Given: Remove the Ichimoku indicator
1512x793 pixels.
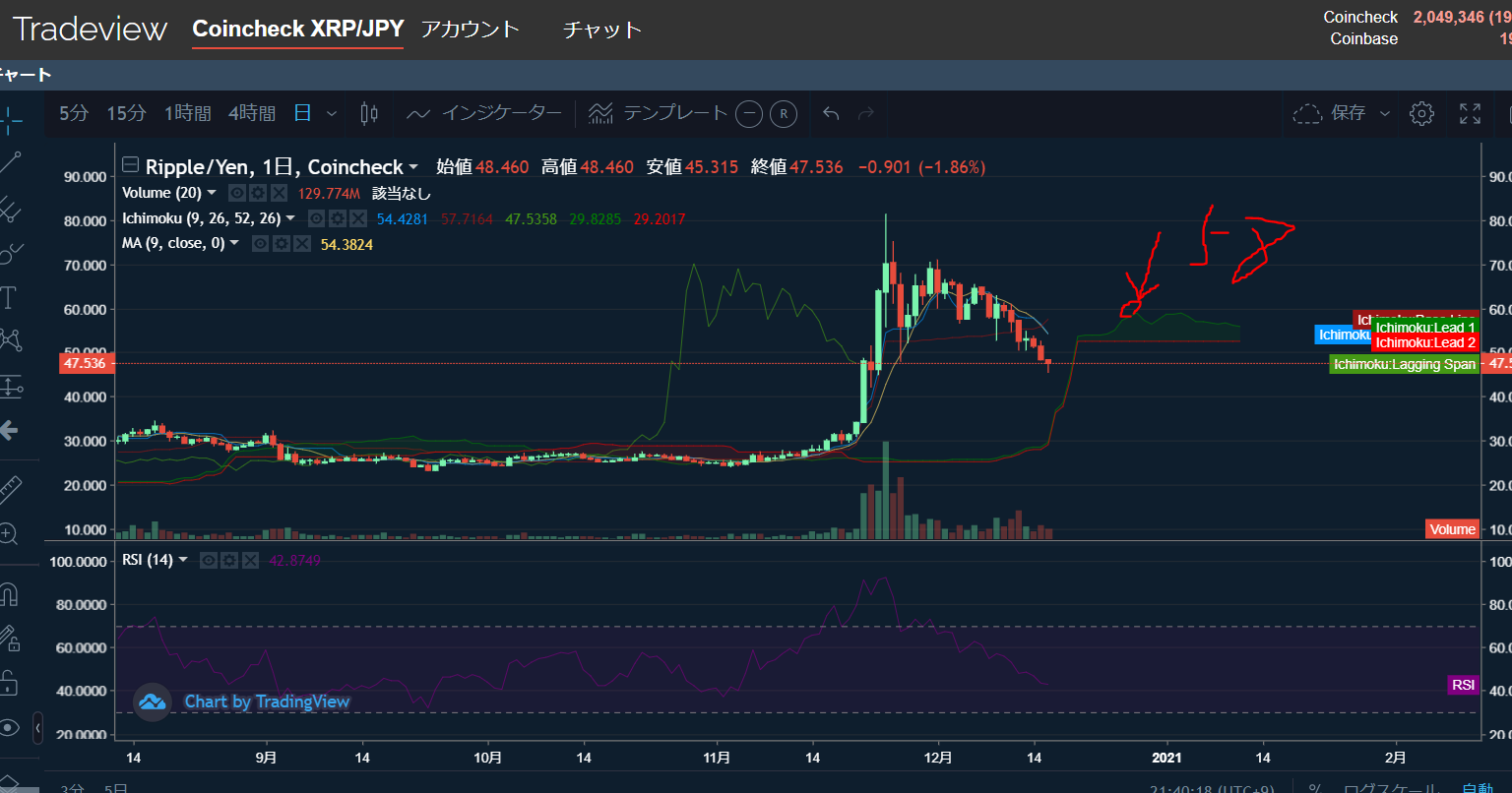Looking at the screenshot, I should pyautogui.click(x=358, y=218).
